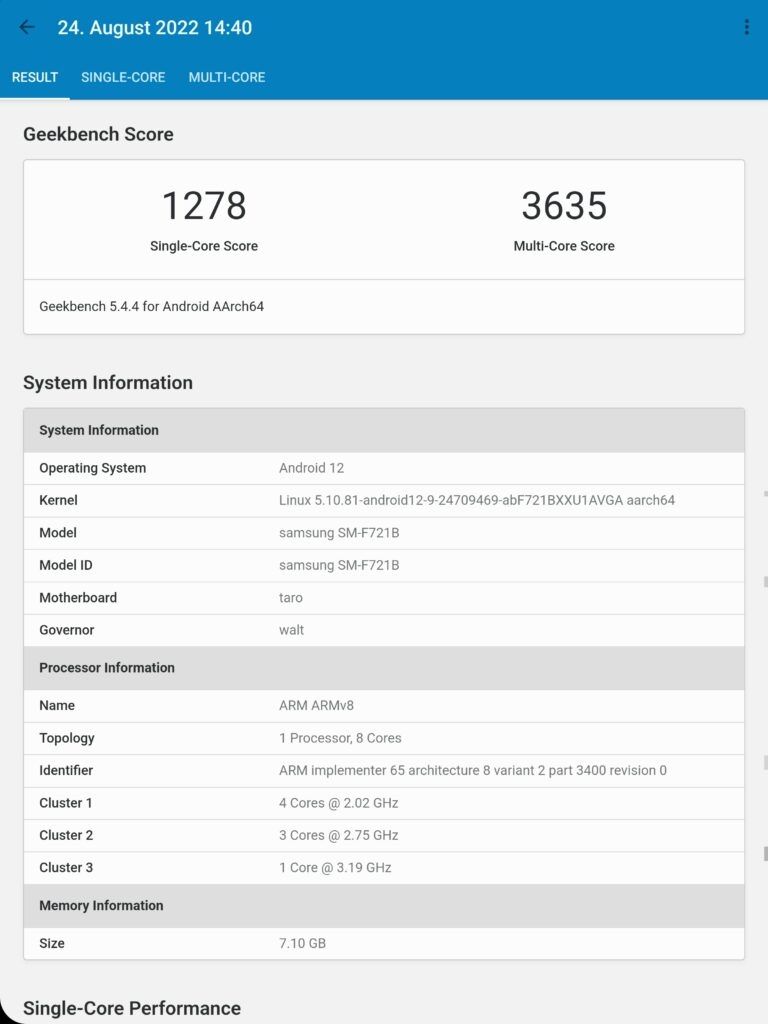Switch to the MULTI-CORE tab
Image resolution: width=768 pixels, height=1024 pixels.
pos(227,77)
